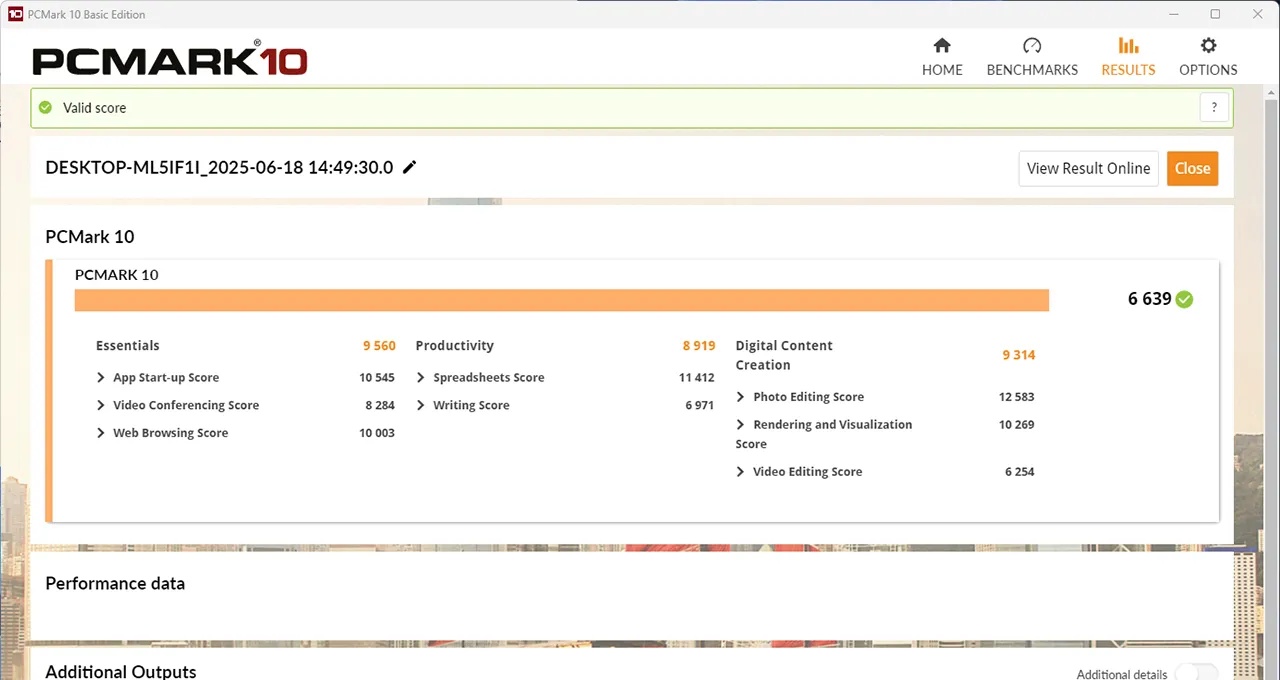1280x680 pixels.
Task: Click the result name DESKTOP-ML5IF1I text
Action: pyautogui.click(x=219, y=168)
